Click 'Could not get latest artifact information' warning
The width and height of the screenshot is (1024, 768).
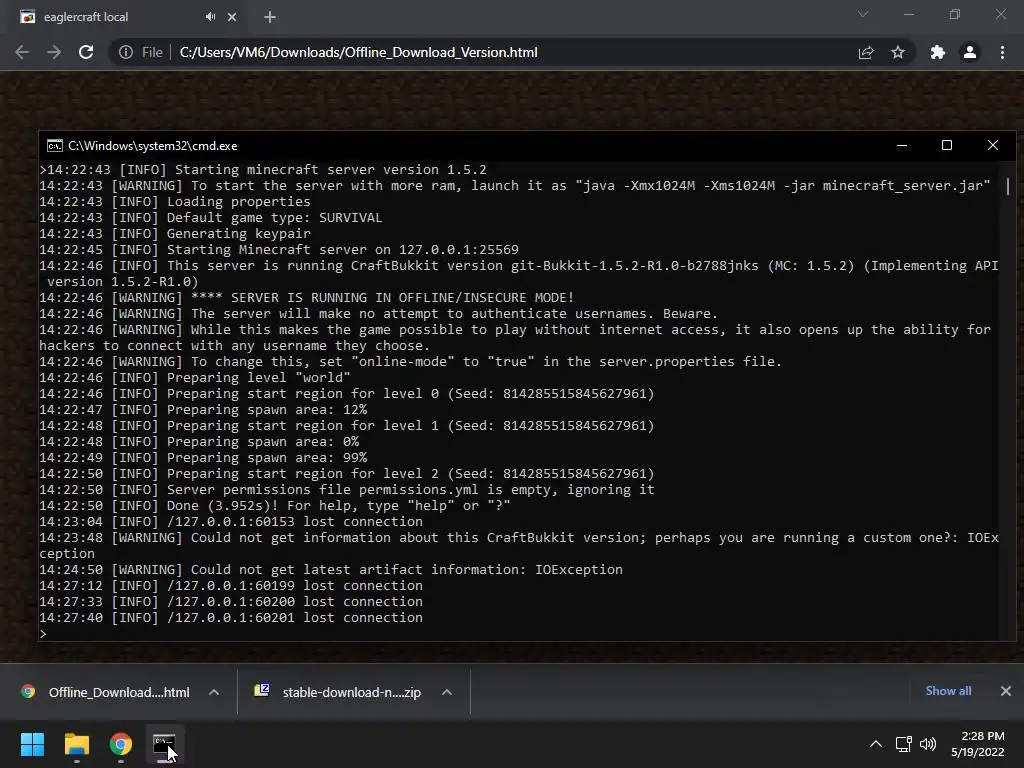(331, 570)
